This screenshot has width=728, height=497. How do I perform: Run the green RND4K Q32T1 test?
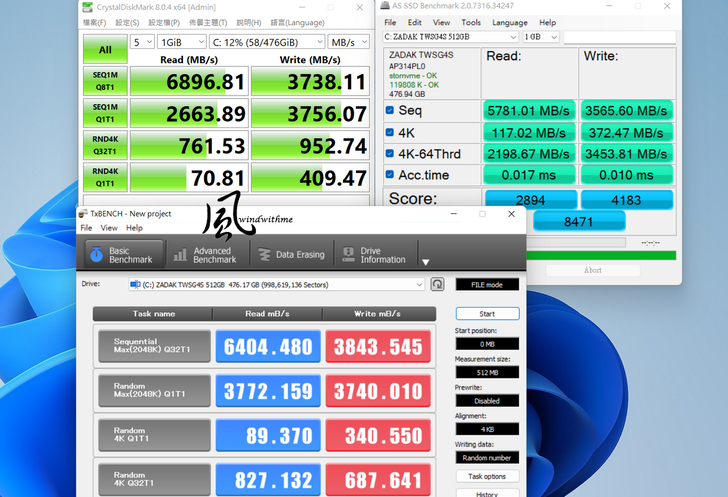pos(105,147)
